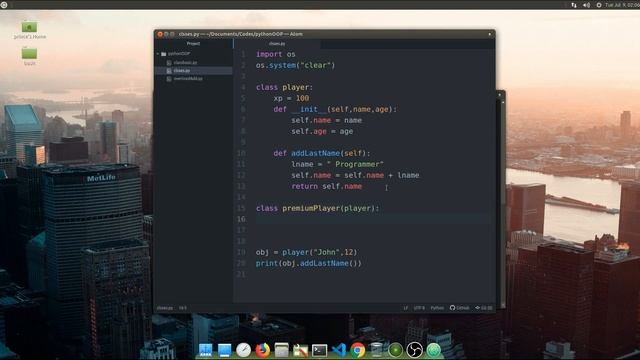Change the UTF-8 encoding in status bar
Image resolution: width=640 pixels, height=360 pixels.
pyautogui.click(x=419, y=308)
